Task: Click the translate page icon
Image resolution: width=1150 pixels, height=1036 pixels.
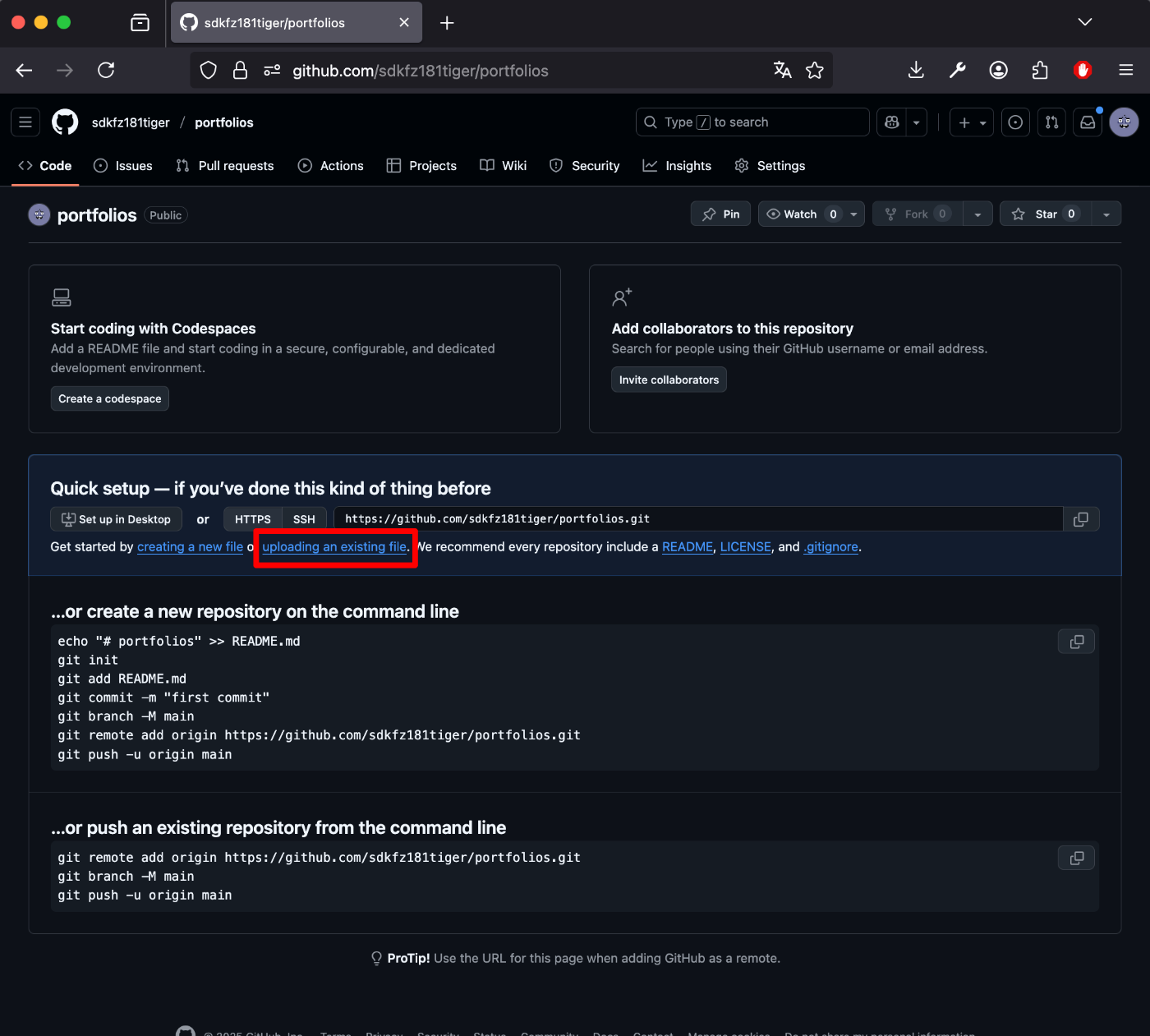Action: [x=783, y=71]
